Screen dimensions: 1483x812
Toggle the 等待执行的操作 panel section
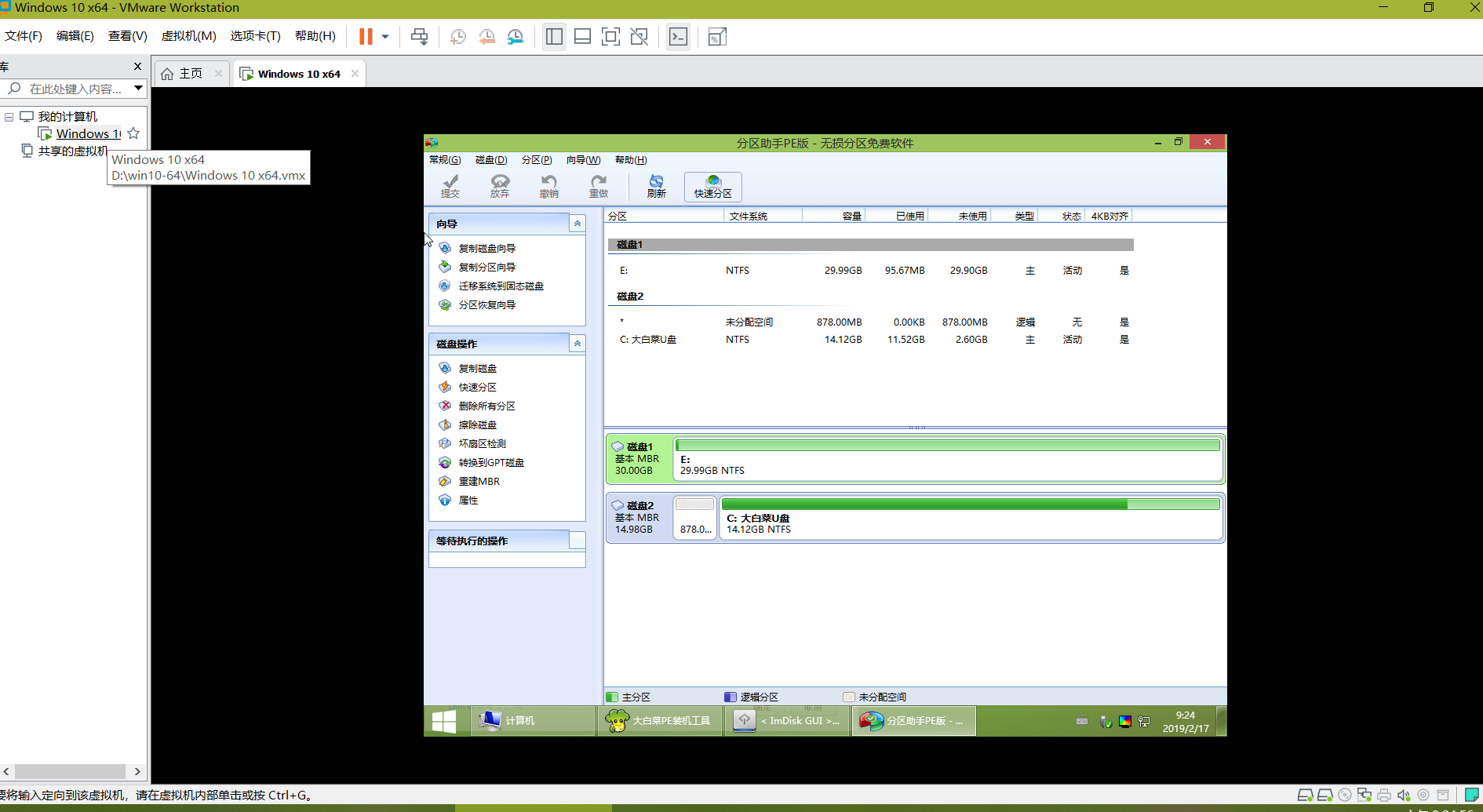tap(578, 541)
